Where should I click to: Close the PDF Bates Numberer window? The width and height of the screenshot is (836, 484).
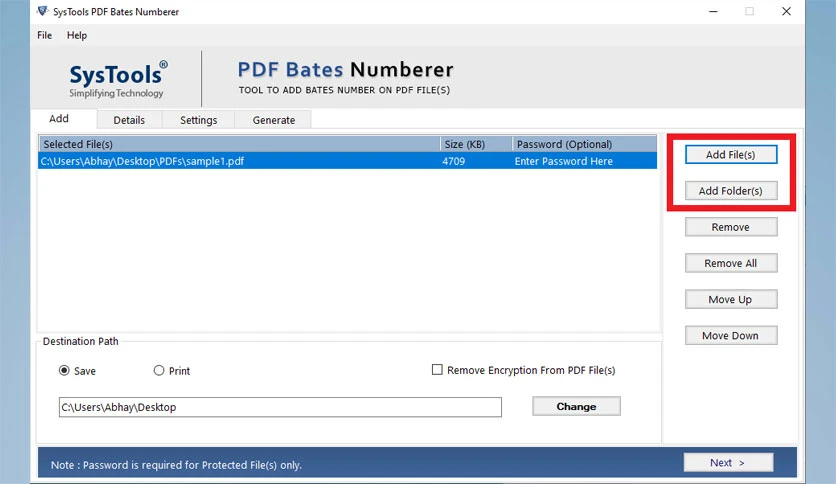(x=786, y=11)
